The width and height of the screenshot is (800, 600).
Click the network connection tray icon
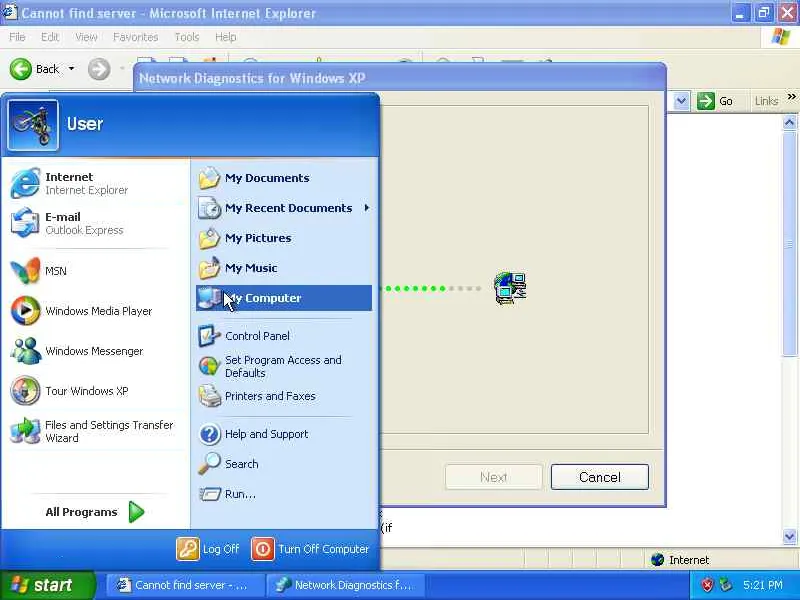(x=725, y=585)
